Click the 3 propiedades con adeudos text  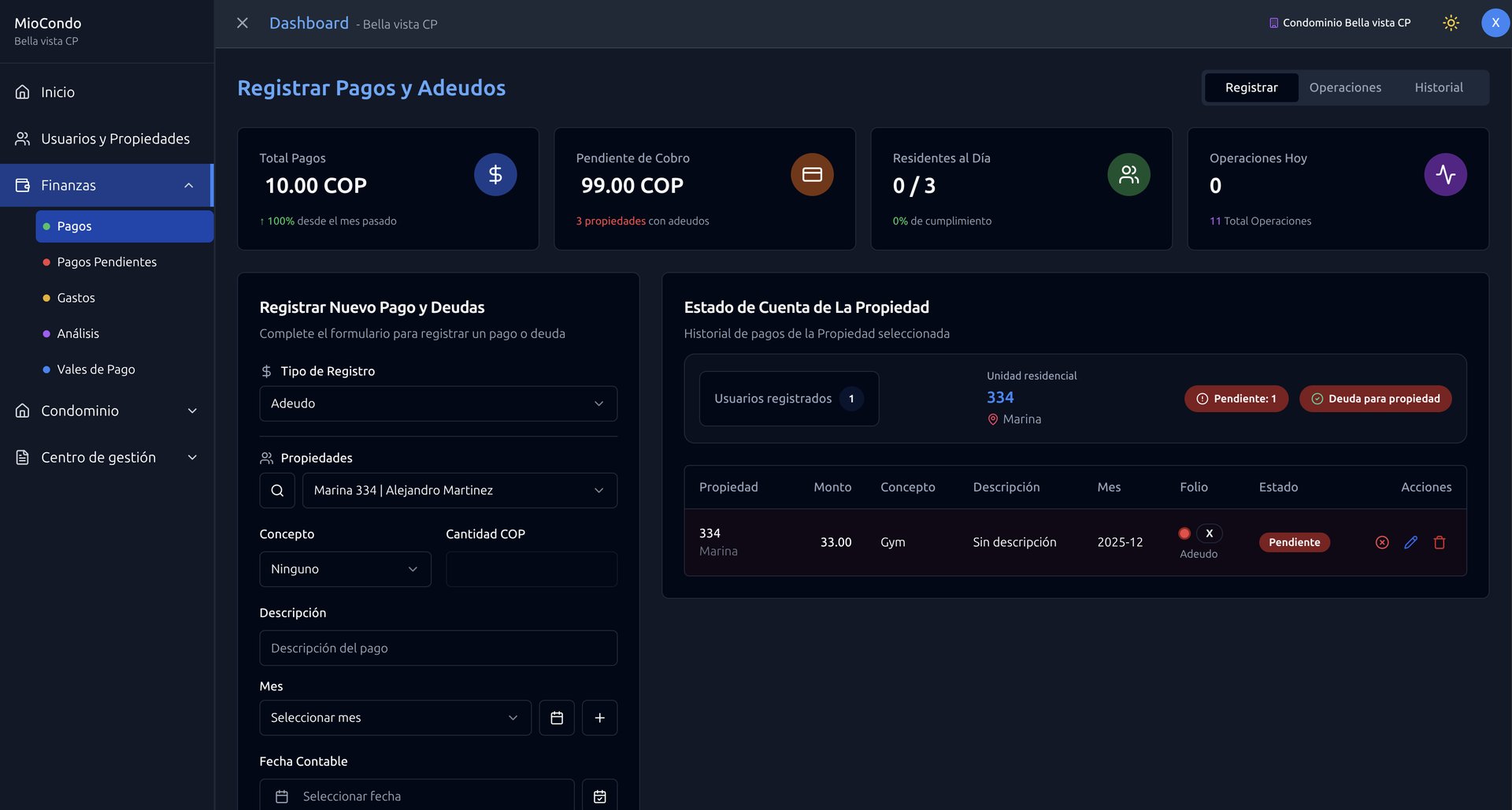click(x=643, y=221)
